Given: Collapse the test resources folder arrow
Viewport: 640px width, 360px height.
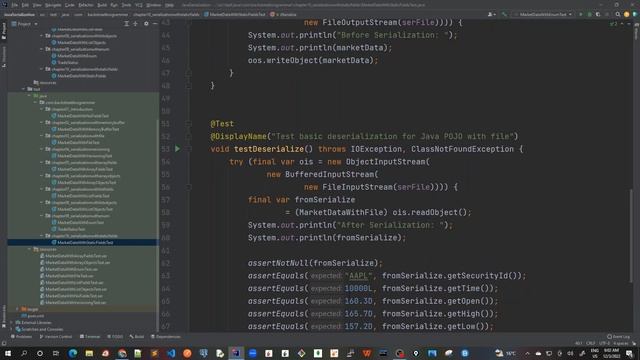Looking at the screenshot, I should pos(29,249).
